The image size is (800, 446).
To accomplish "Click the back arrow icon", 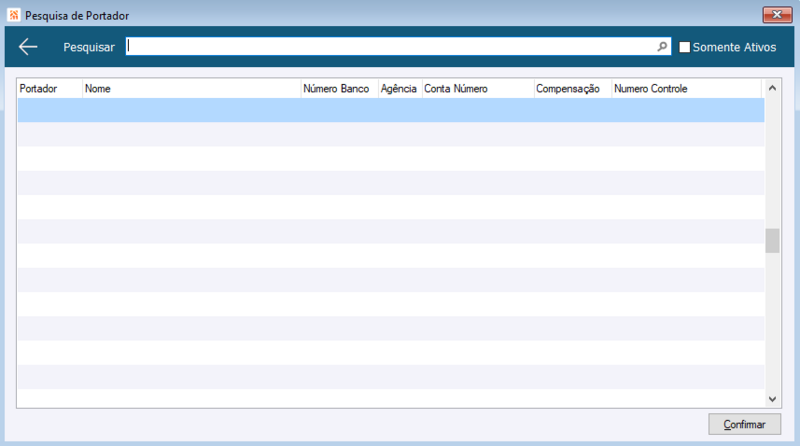I will pyautogui.click(x=28, y=47).
